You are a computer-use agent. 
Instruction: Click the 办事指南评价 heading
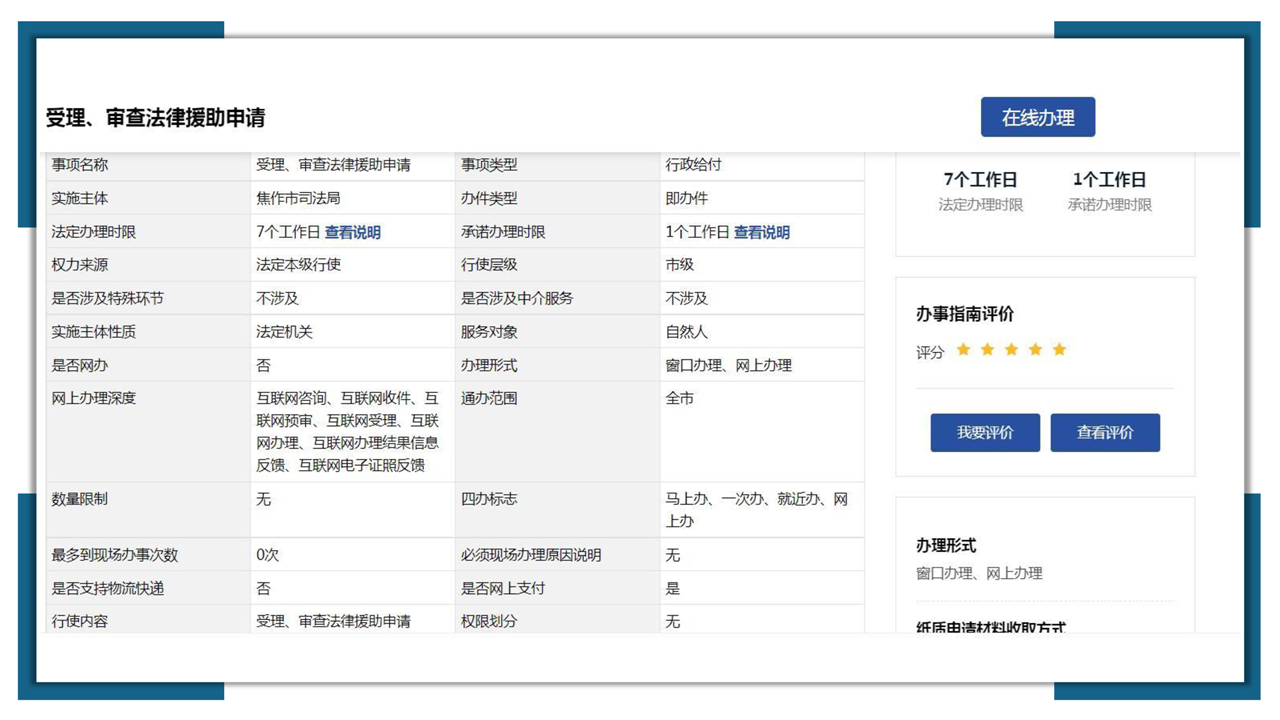click(965, 314)
